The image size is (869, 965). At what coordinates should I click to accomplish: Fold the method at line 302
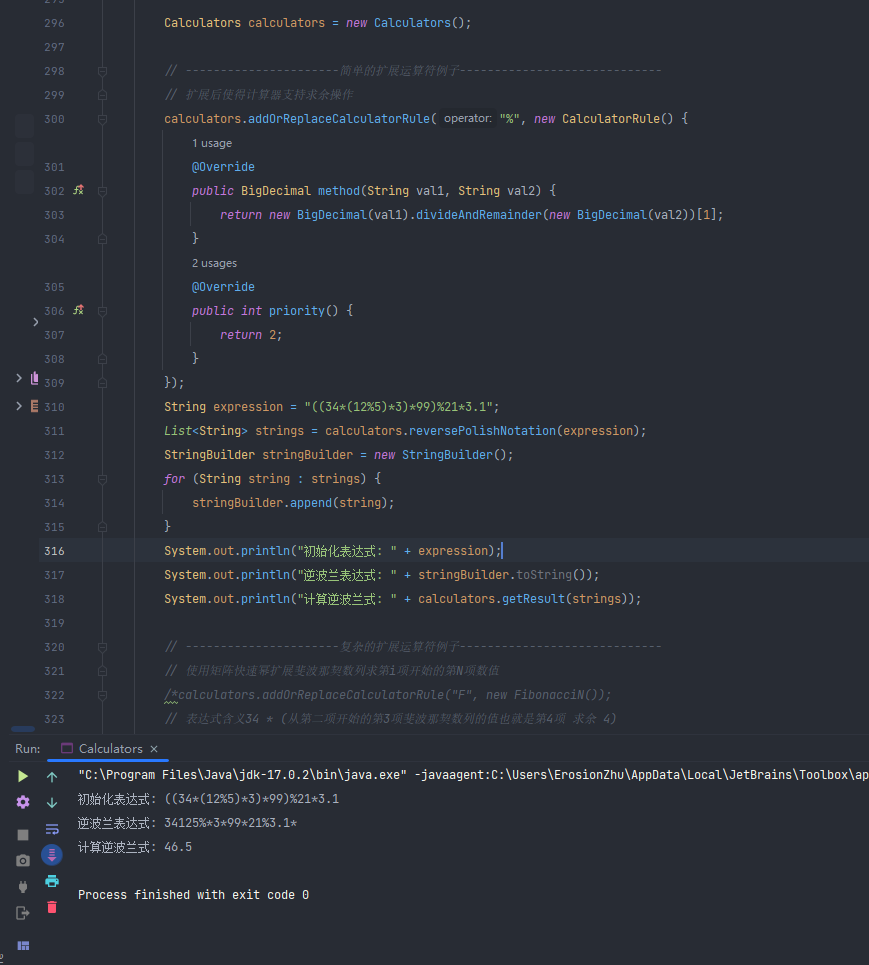pos(102,191)
